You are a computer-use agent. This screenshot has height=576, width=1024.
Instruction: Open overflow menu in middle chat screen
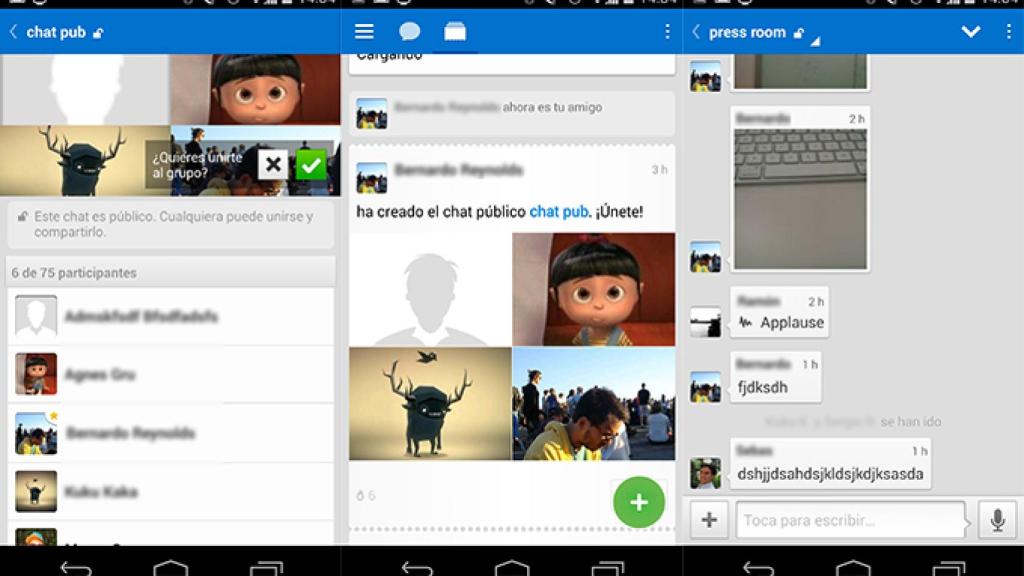tap(668, 31)
